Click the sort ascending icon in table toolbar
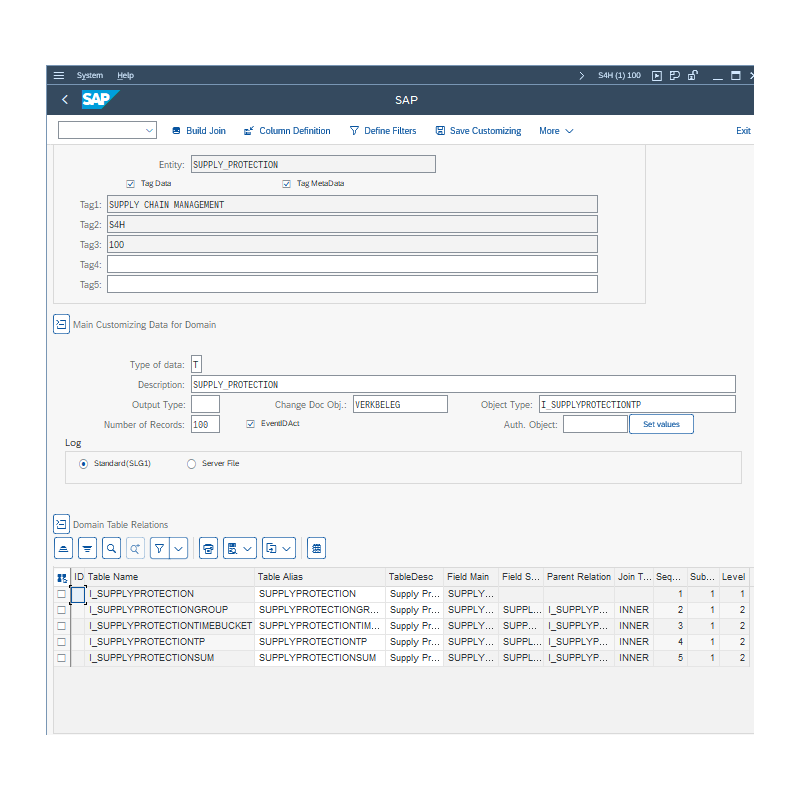This screenshot has width=800, height=800. click(x=64, y=548)
